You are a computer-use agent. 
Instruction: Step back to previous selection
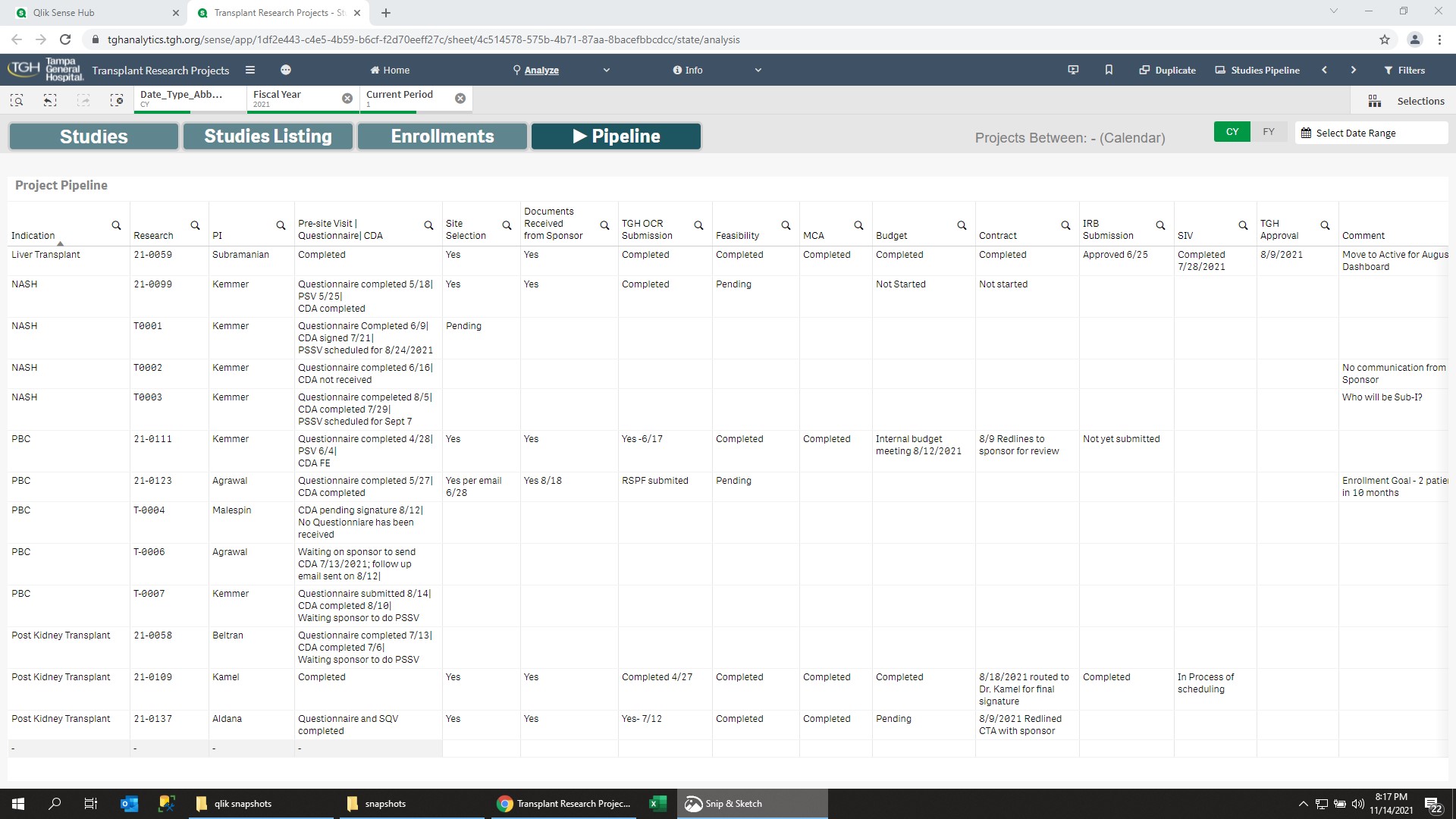[49, 99]
